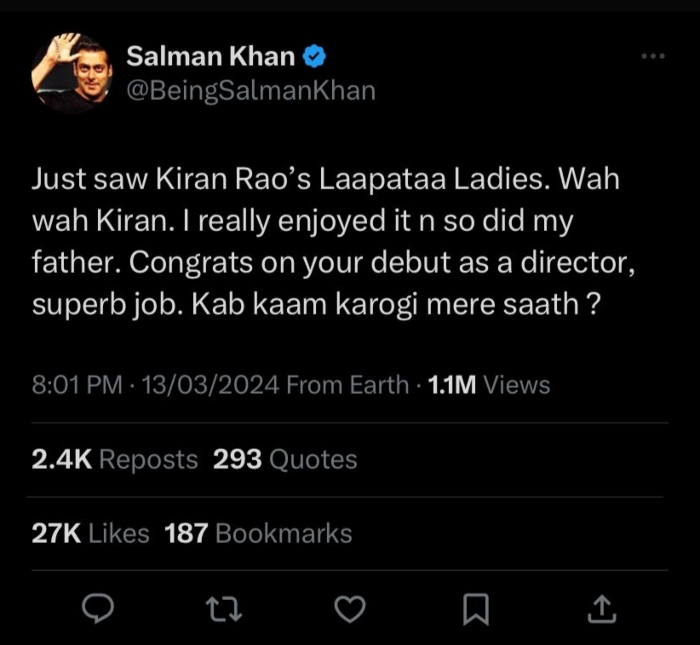This screenshot has width=700, height=645.
Task: Click the 1.1M Views count
Action: click(x=489, y=384)
